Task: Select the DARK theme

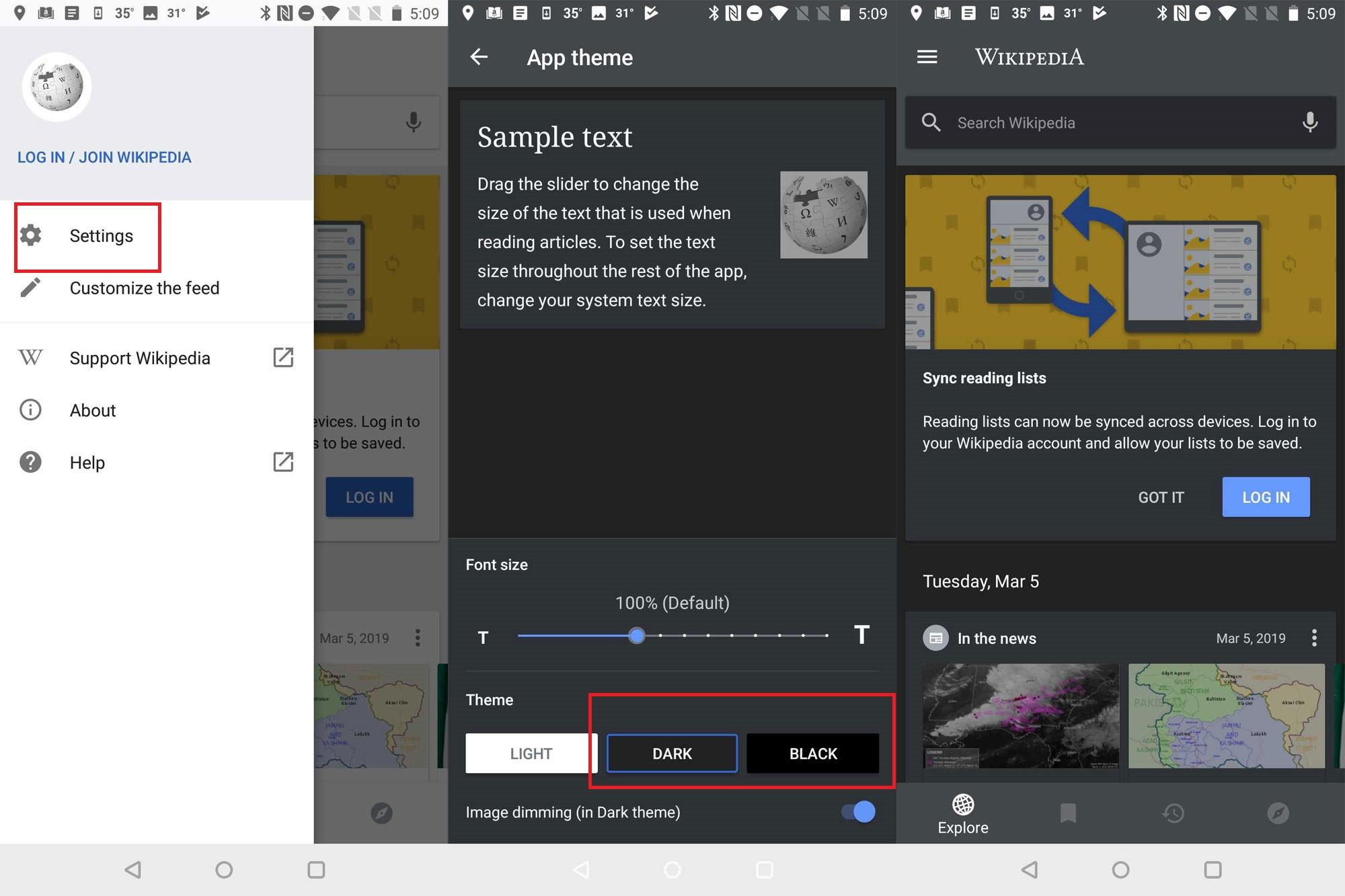Action: (672, 754)
